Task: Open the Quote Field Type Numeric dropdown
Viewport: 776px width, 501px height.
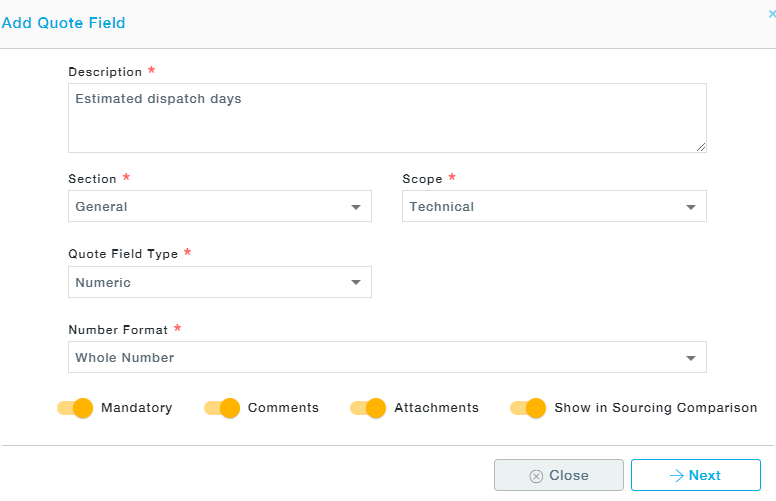Action: point(220,282)
